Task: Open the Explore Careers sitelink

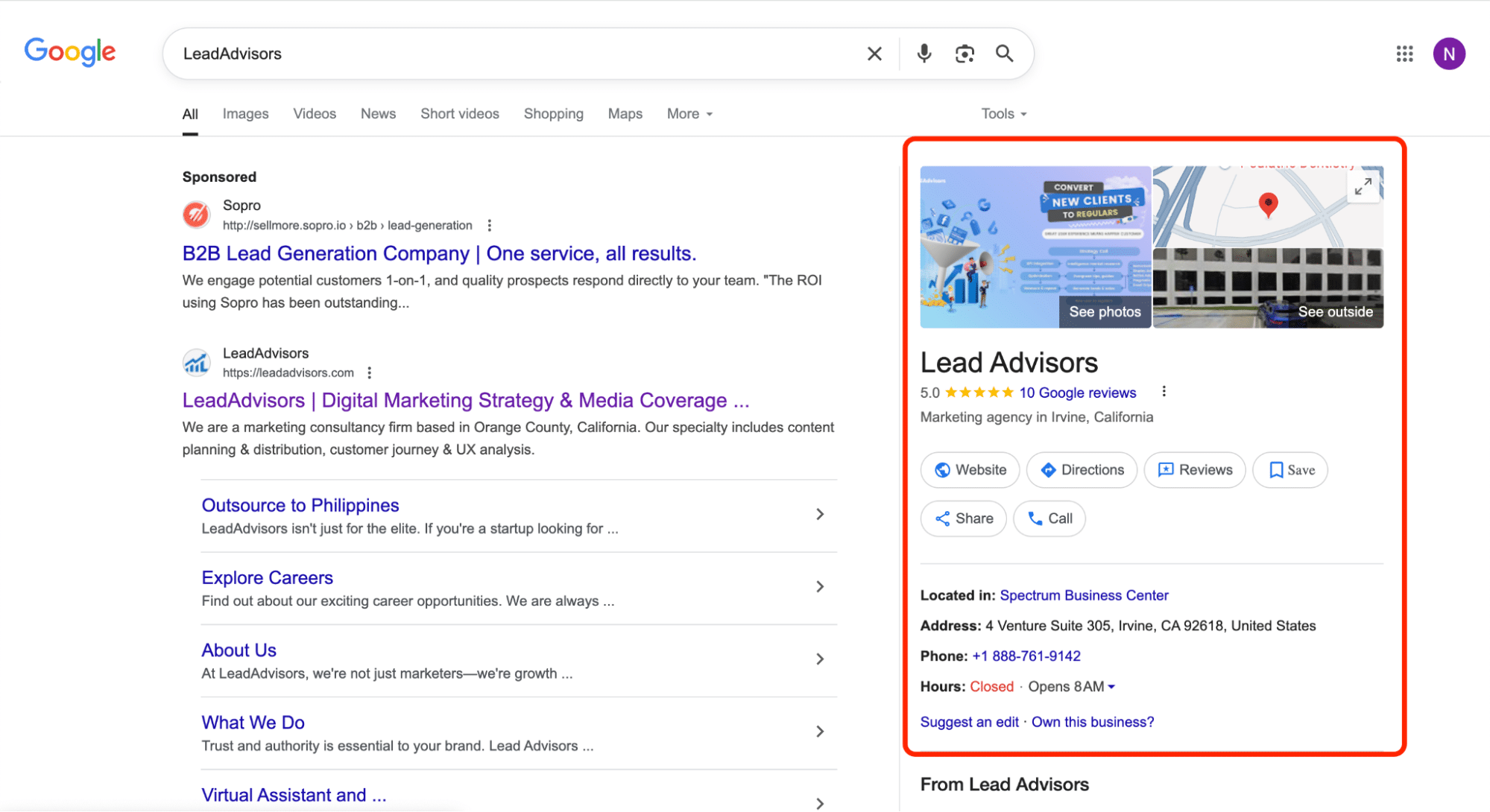Action: (267, 578)
